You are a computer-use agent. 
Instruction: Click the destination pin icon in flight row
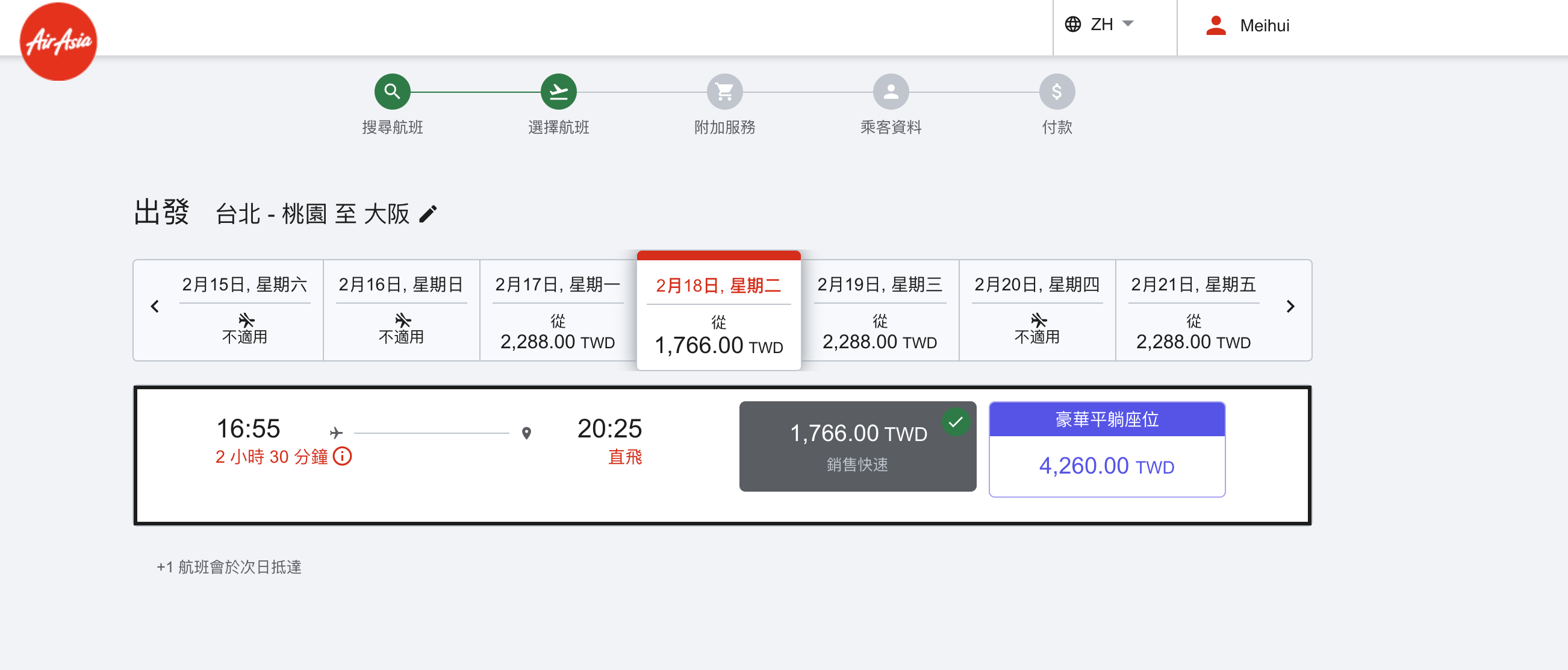526,433
